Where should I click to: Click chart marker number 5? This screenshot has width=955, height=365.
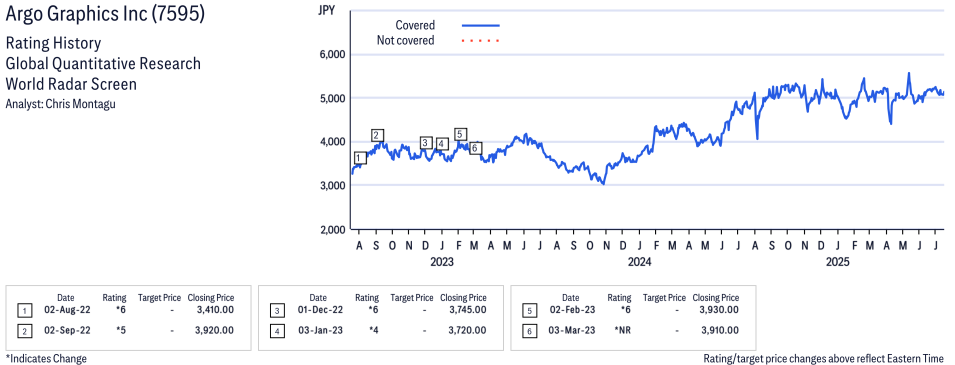(460, 134)
